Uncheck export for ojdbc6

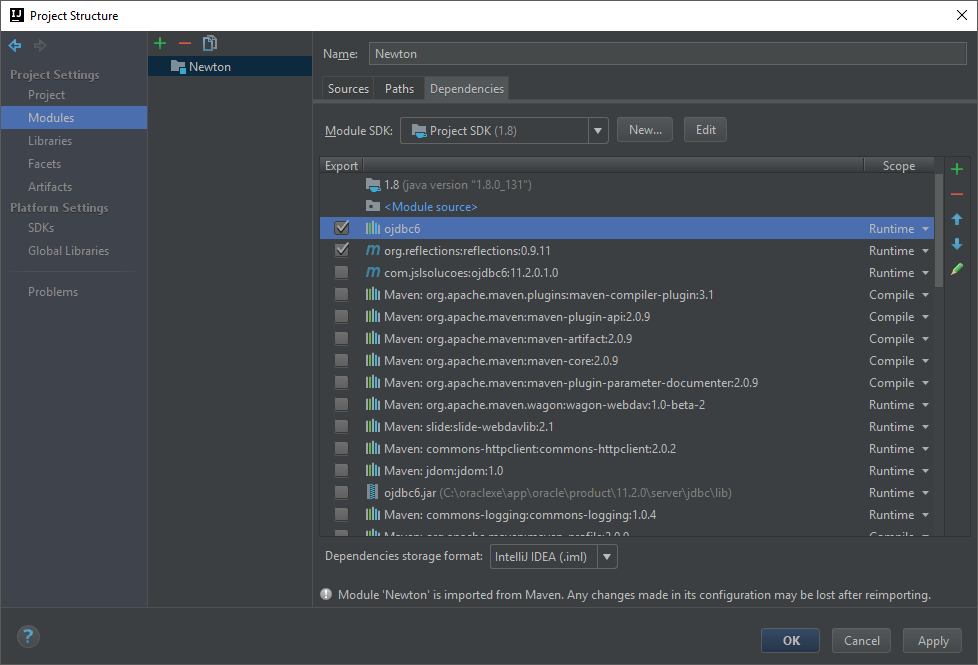[341, 228]
